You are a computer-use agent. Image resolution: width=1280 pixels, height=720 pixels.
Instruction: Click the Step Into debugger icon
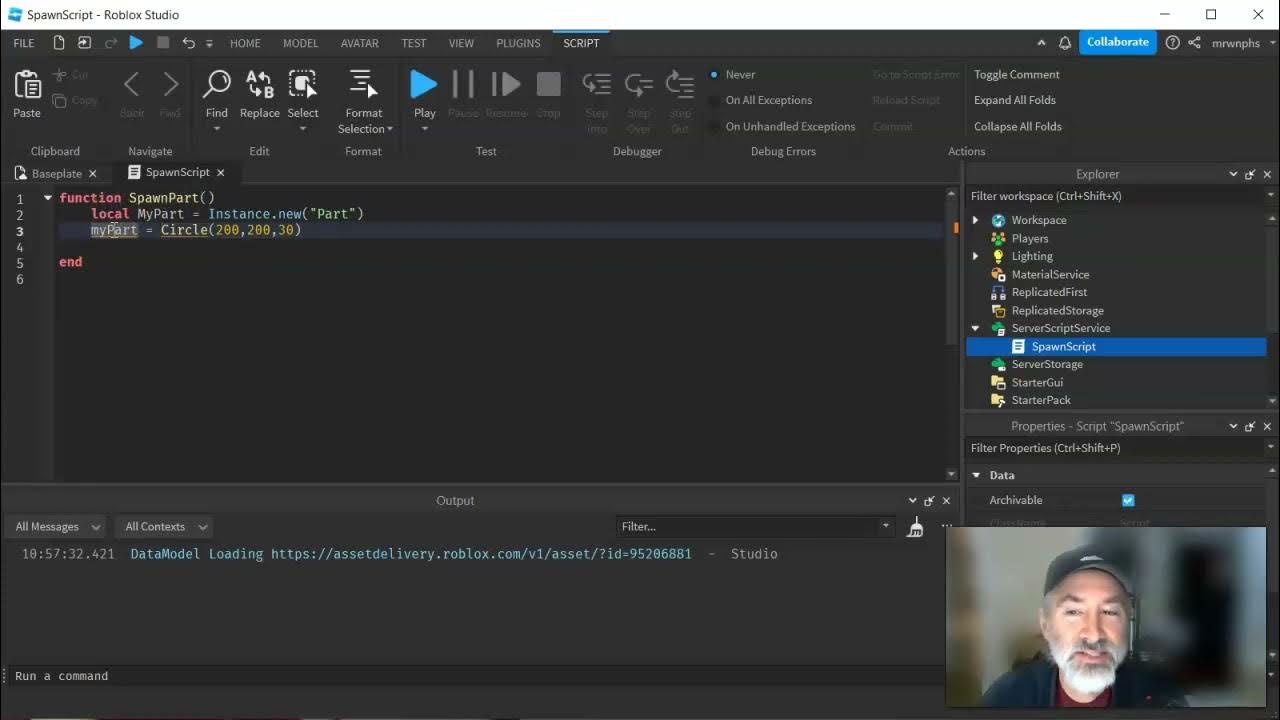(x=597, y=85)
